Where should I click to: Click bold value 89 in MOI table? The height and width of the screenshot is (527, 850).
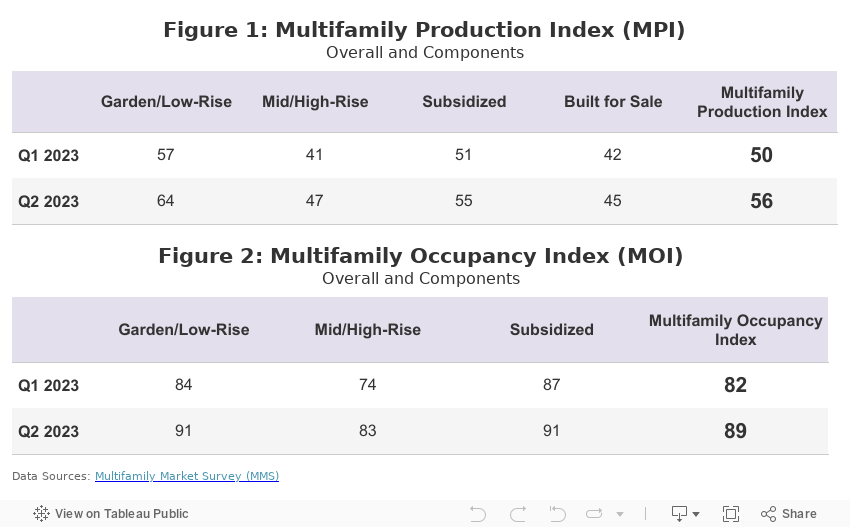coord(736,431)
